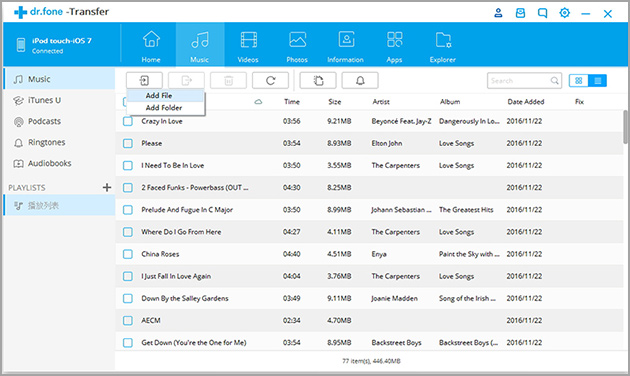Click the de-duplicate songs toolbar icon
This screenshot has width=630, height=376.
pyautogui.click(x=318, y=81)
